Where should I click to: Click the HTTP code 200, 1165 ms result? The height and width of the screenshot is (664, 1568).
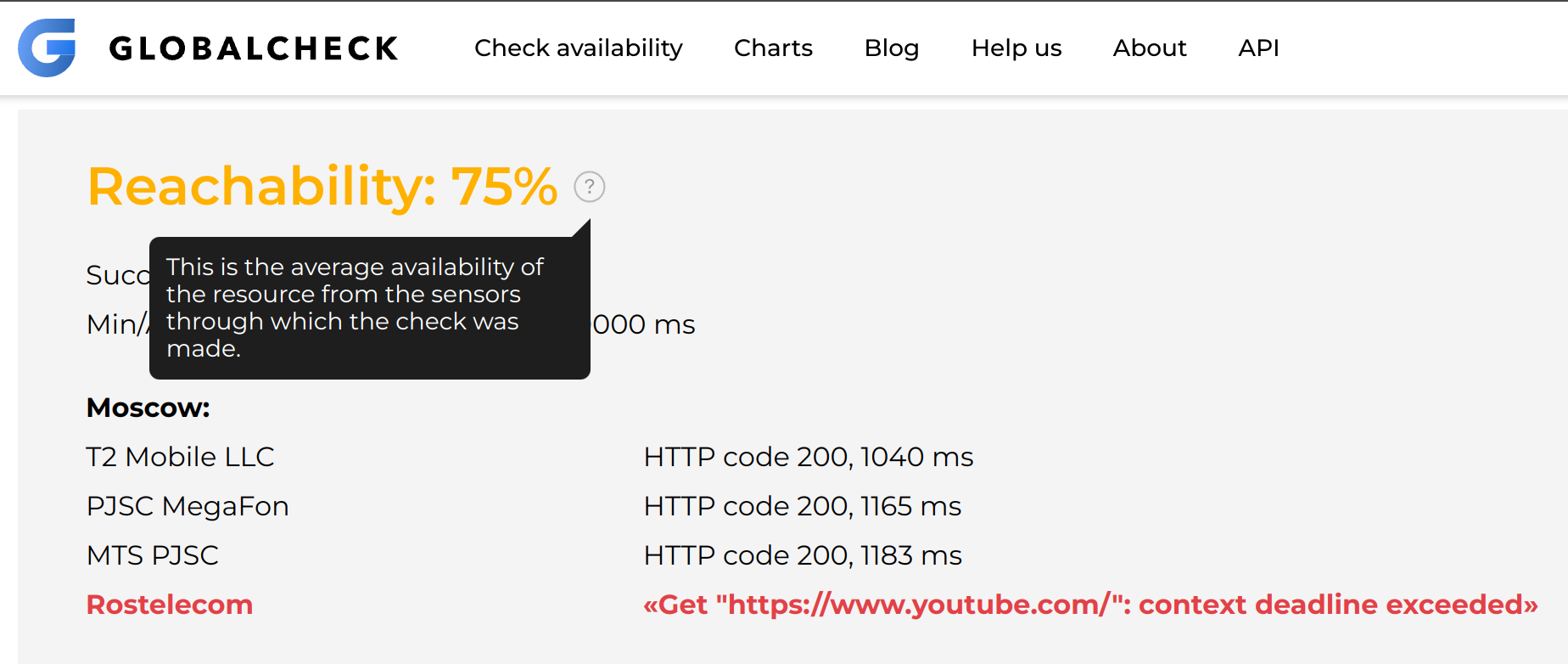(x=803, y=506)
